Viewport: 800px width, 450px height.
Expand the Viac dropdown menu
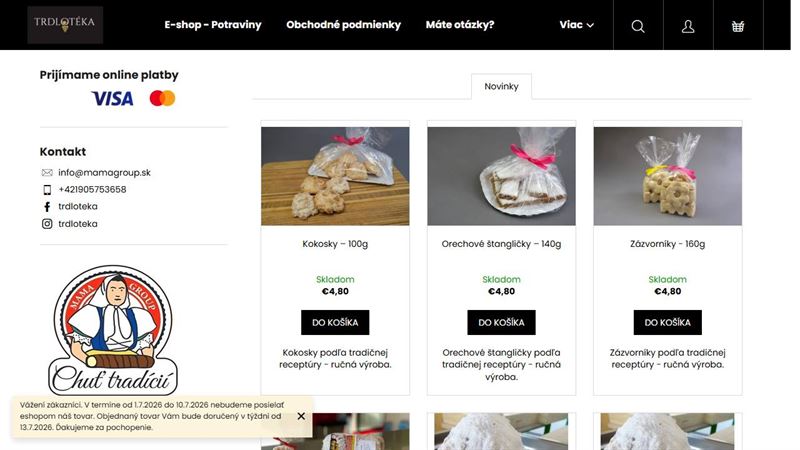[x=576, y=24]
